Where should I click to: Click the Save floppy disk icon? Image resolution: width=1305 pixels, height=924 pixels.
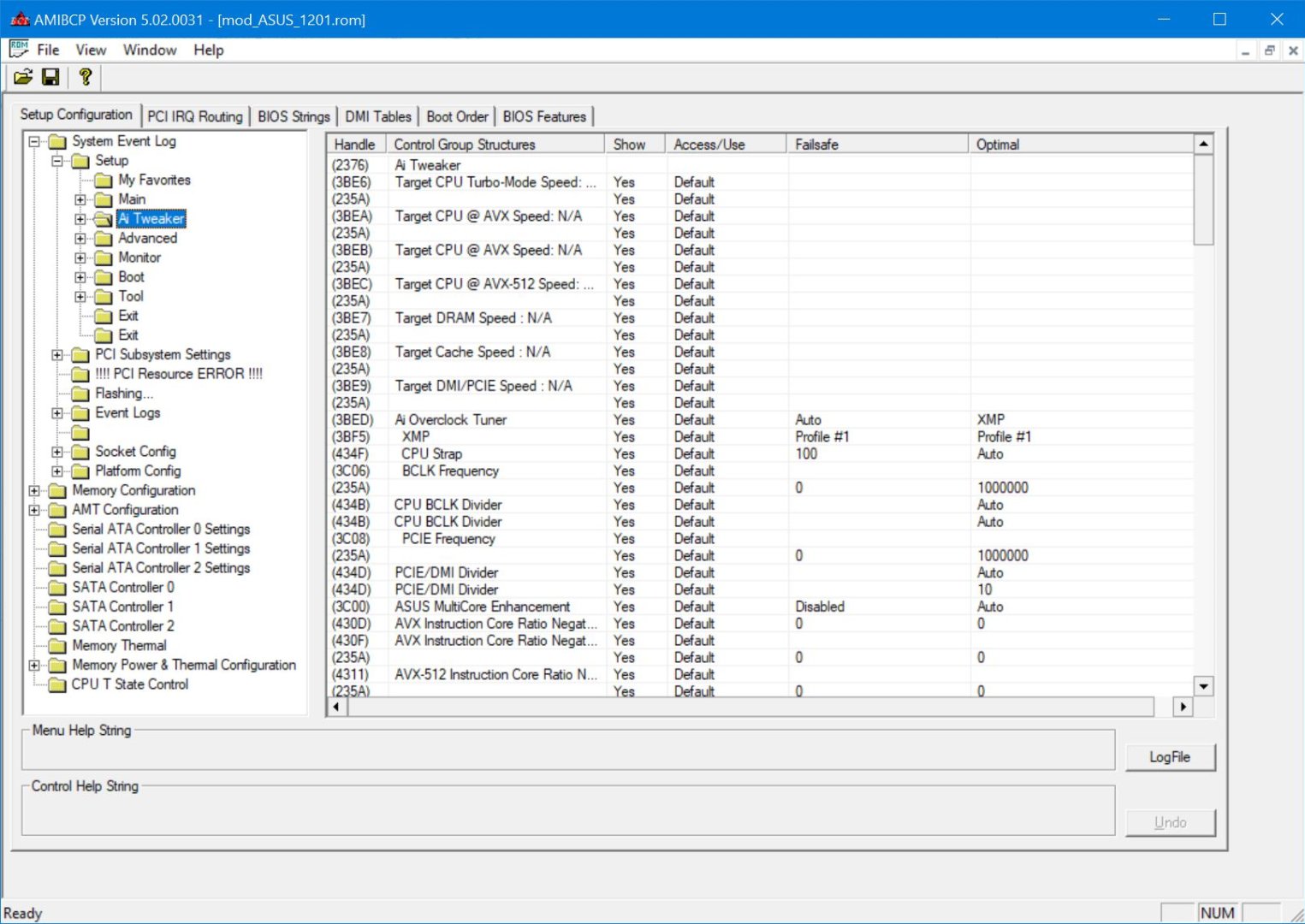[50, 78]
